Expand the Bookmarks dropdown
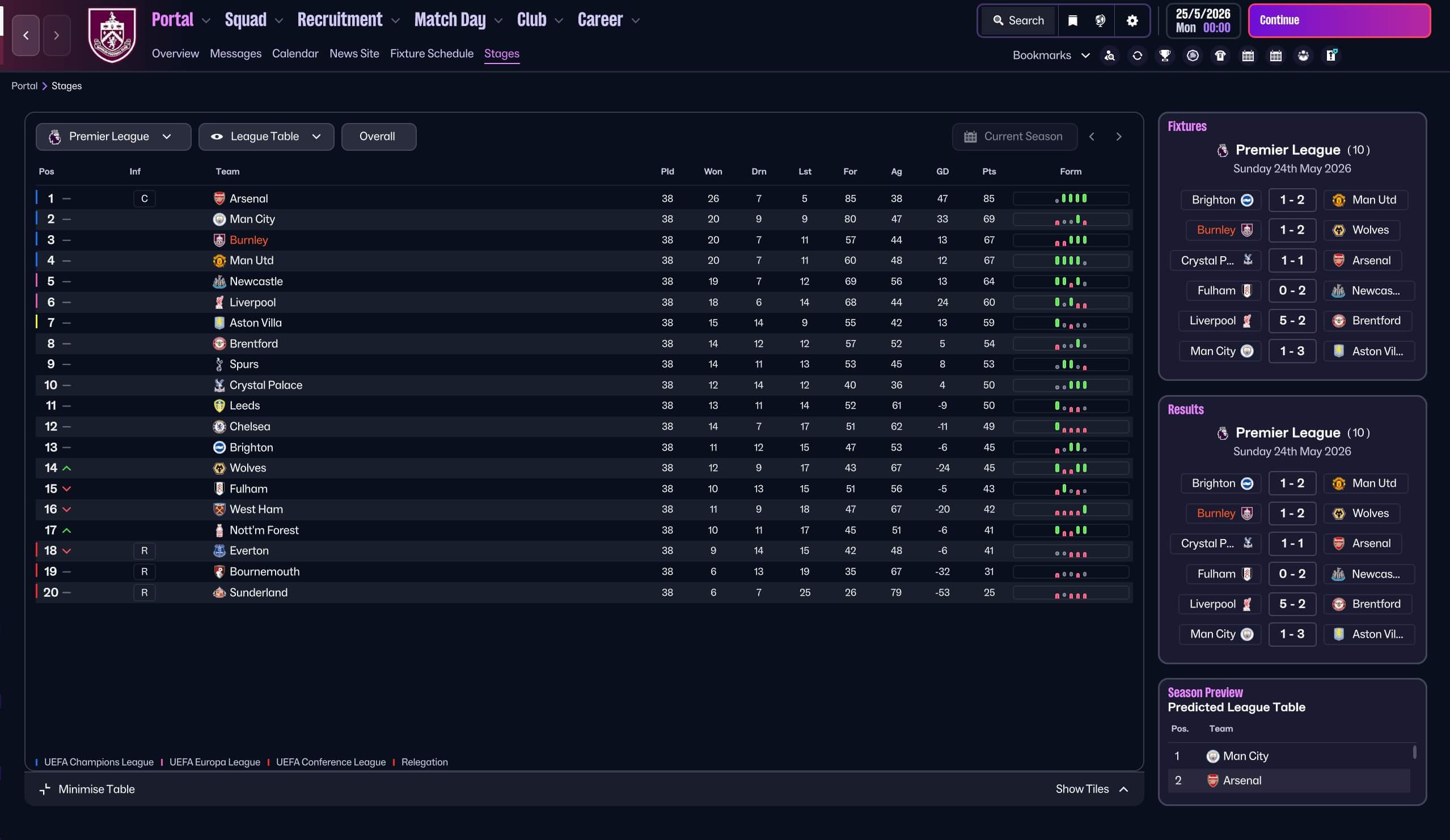This screenshot has height=840, width=1450. [1051, 56]
